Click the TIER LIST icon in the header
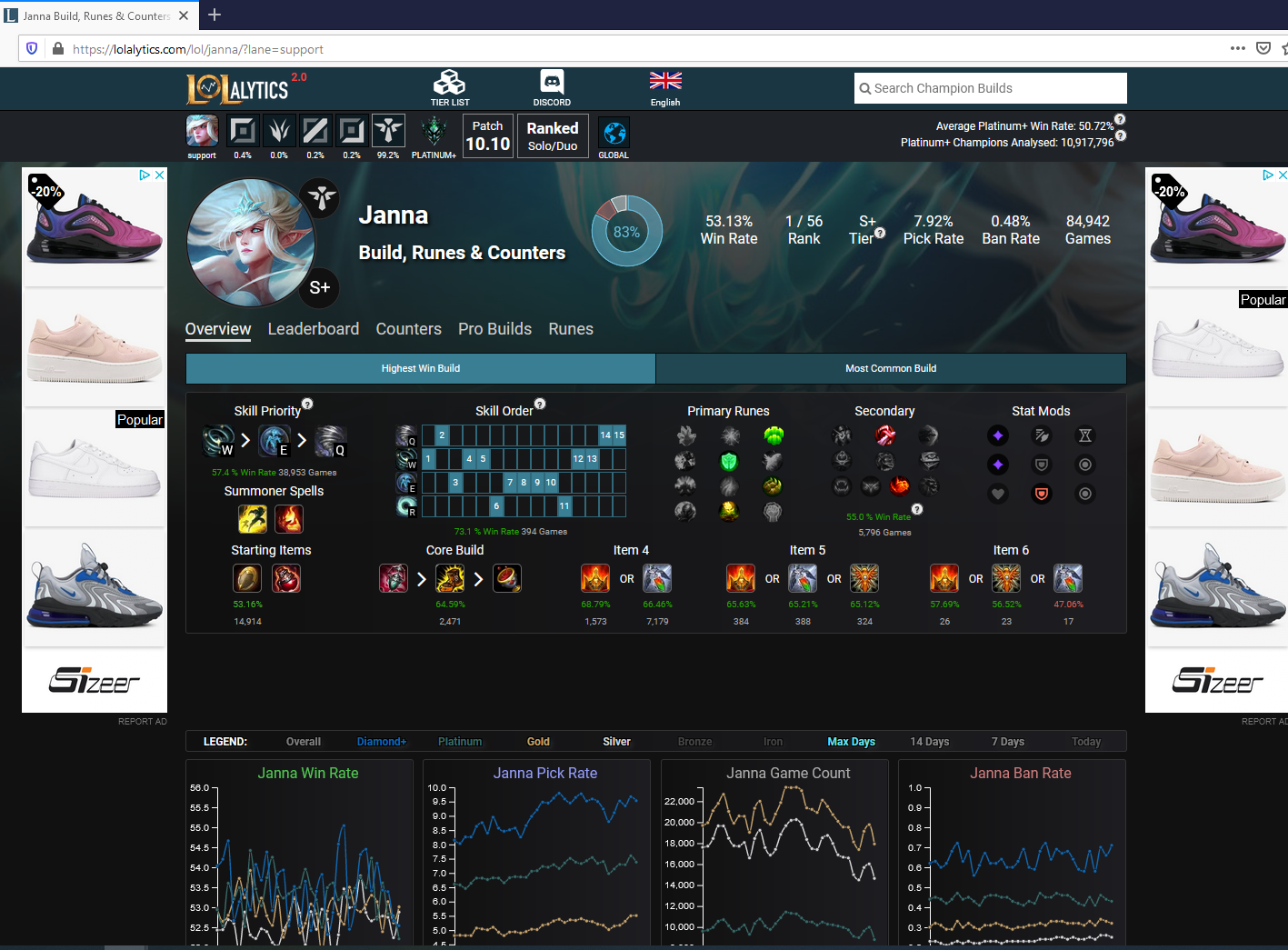This screenshot has width=1288, height=950. pos(449,82)
